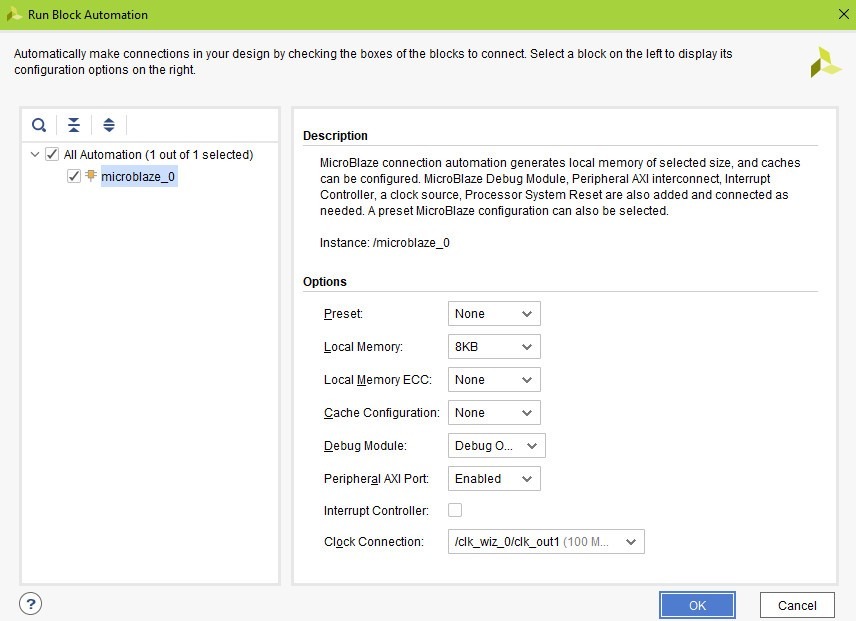Viewport: 856px width, 621px height.
Task: Click the Vivado icon in title bar
Action: point(14,14)
